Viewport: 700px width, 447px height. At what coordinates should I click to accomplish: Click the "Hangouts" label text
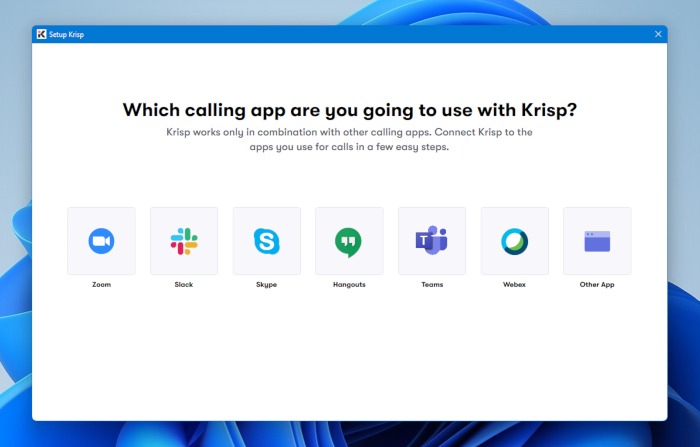click(x=349, y=284)
